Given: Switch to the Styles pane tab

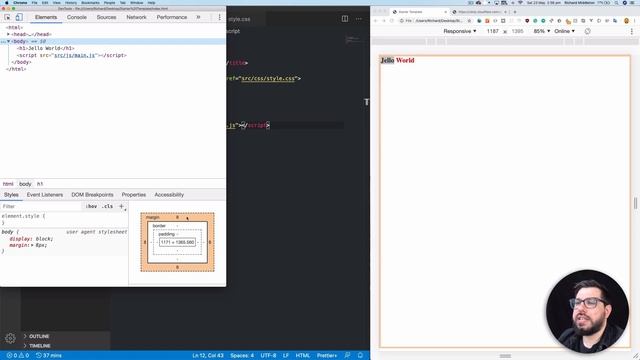Looking at the screenshot, I should click(x=11, y=195).
